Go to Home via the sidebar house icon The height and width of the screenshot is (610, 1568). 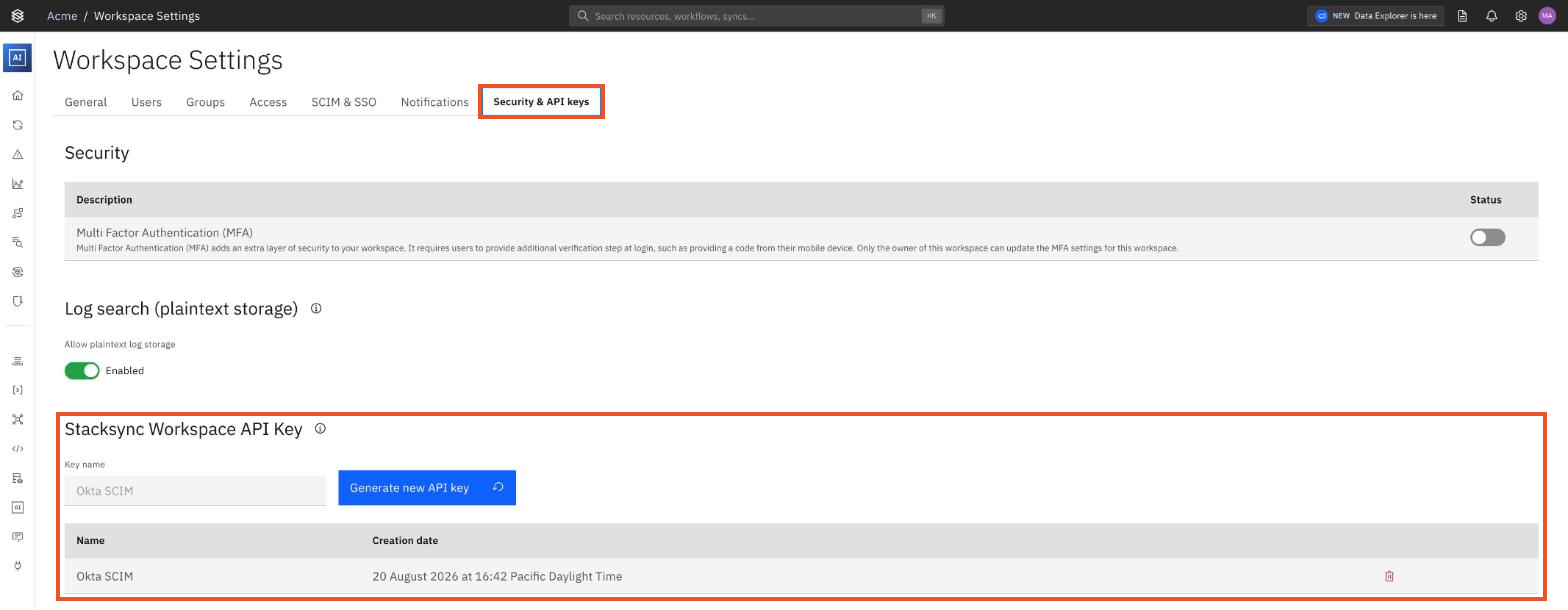click(17, 96)
